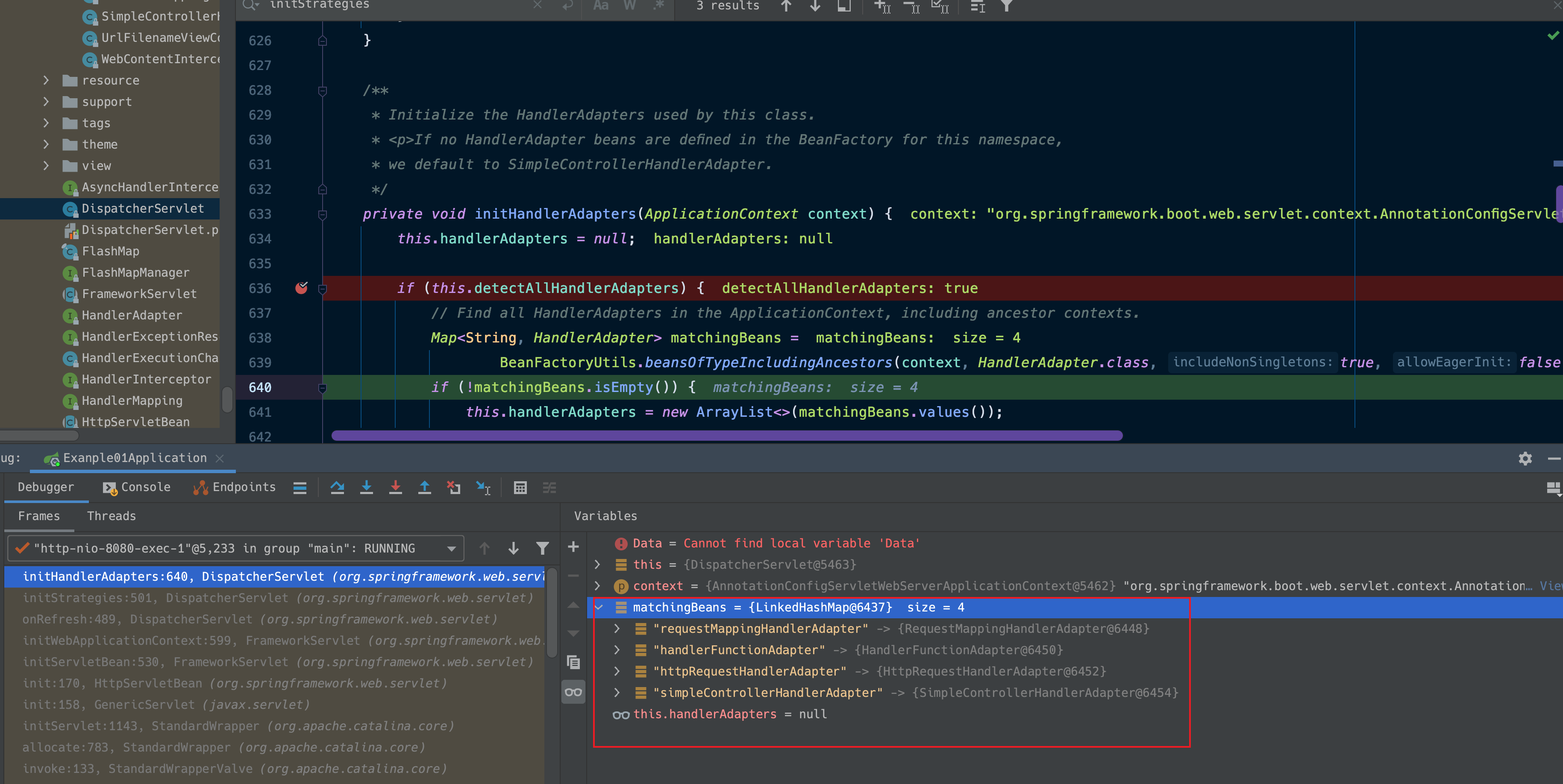Click the Show Watches glasses icon

pos(573,692)
